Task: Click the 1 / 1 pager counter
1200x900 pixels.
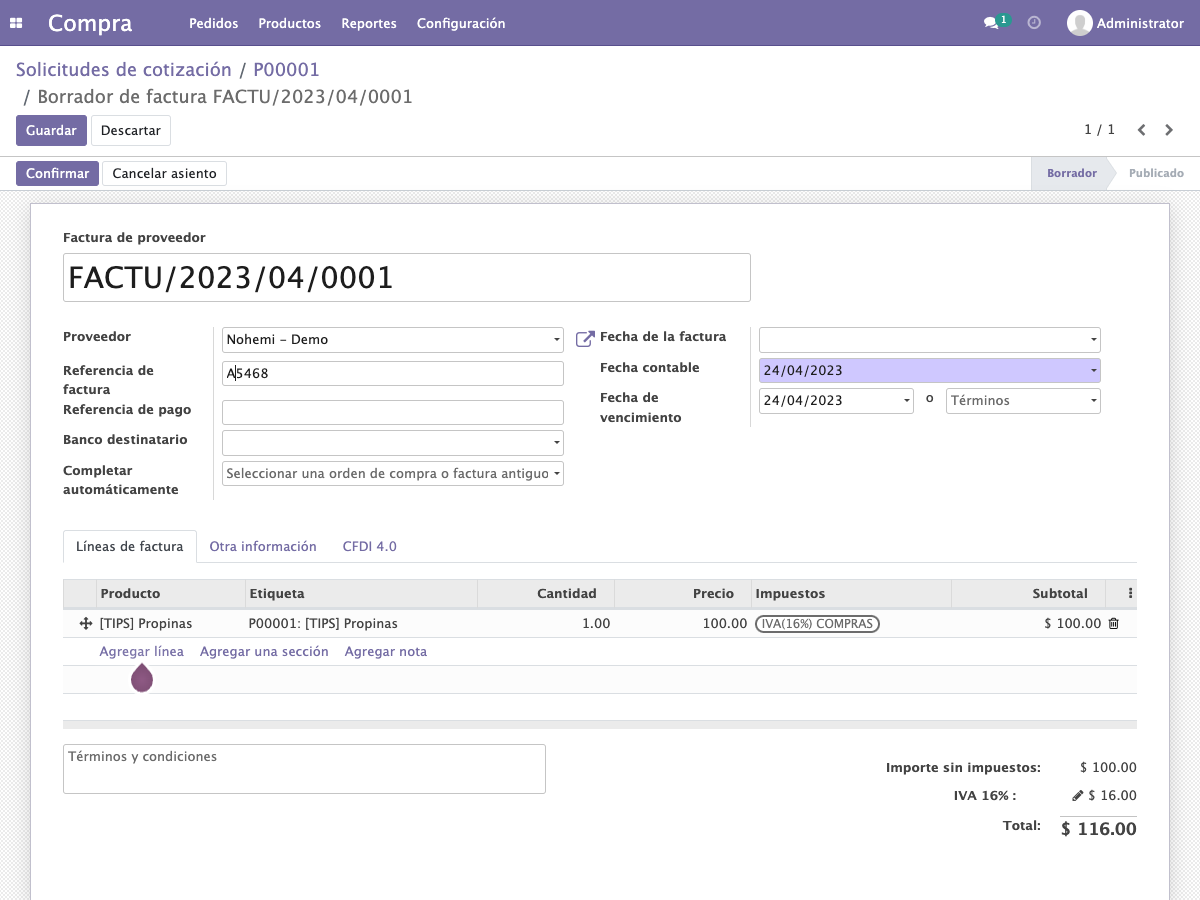Action: pos(1099,130)
